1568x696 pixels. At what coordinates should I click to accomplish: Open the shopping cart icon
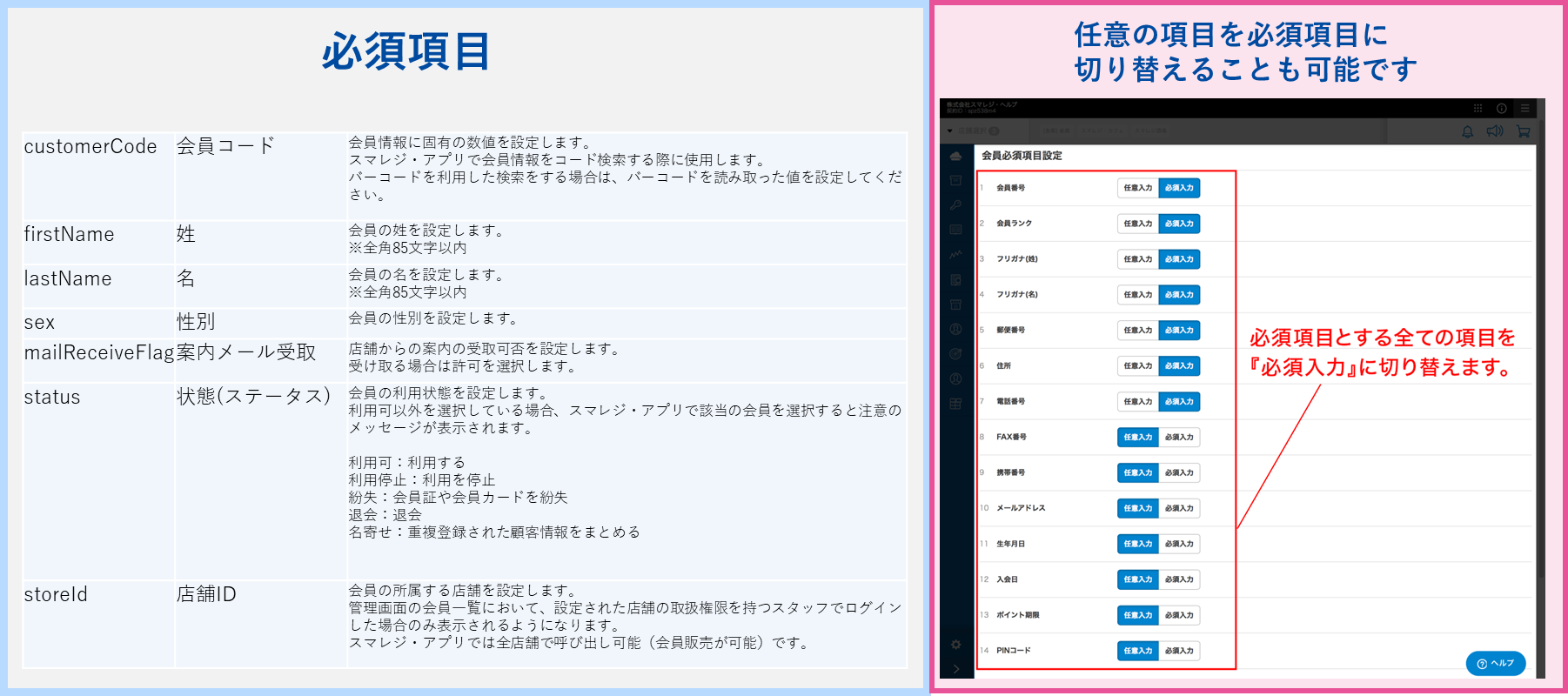tap(1523, 131)
